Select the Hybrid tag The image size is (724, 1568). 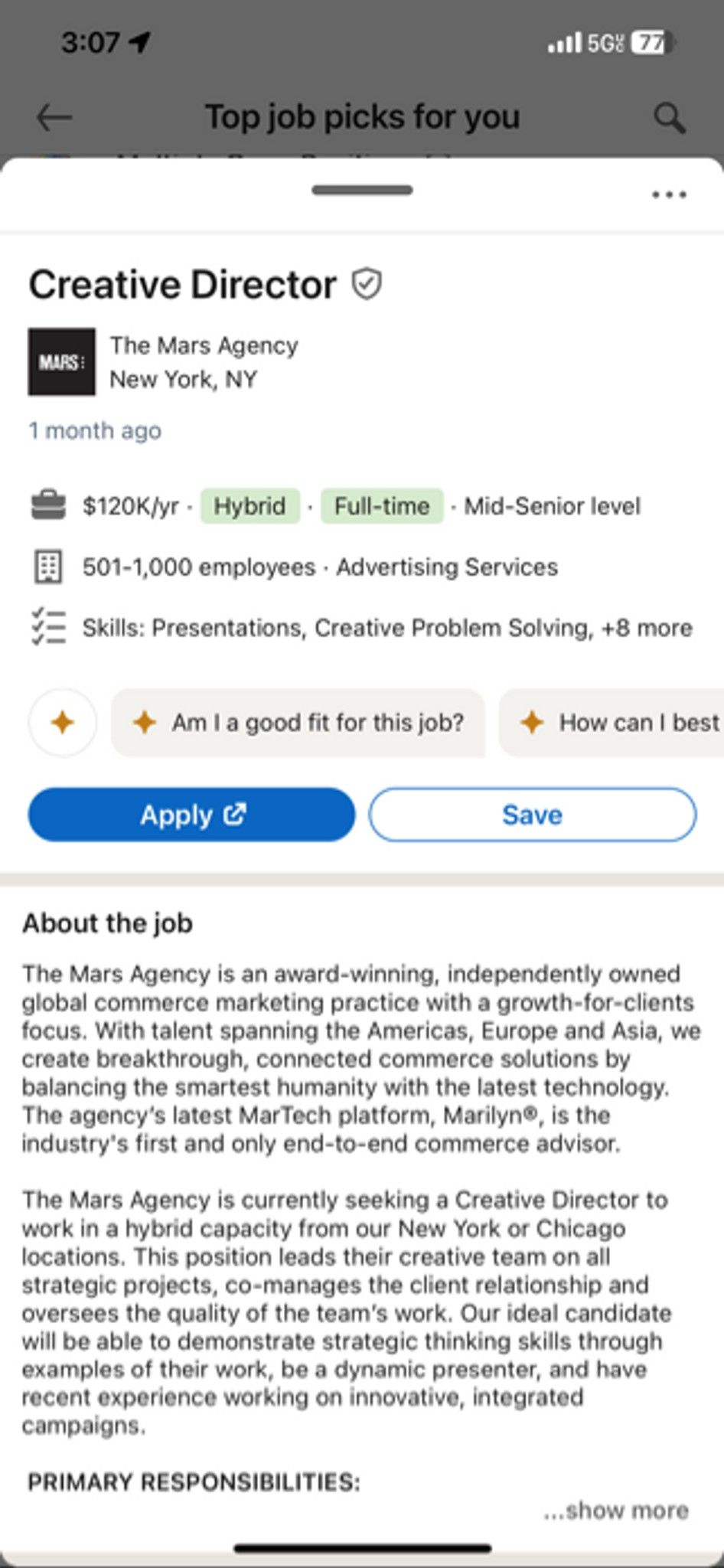pyautogui.click(x=249, y=506)
